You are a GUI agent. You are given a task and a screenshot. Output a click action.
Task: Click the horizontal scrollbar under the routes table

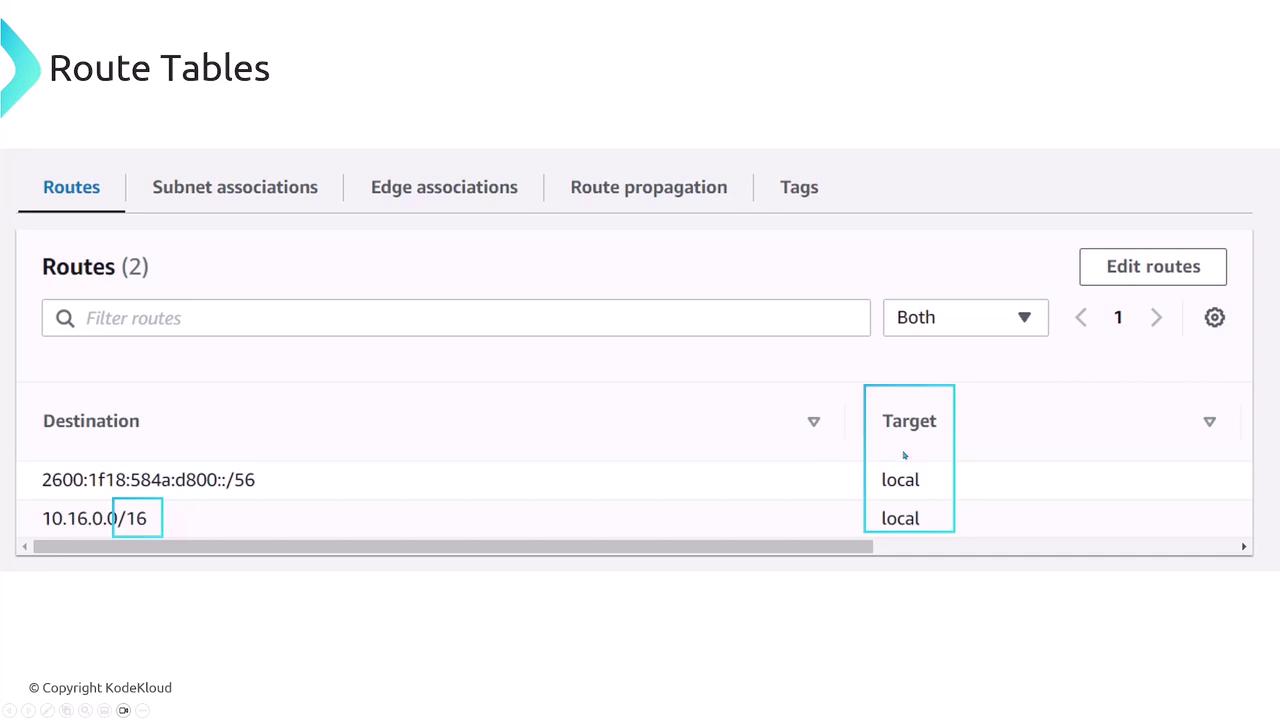pyautogui.click(x=452, y=547)
